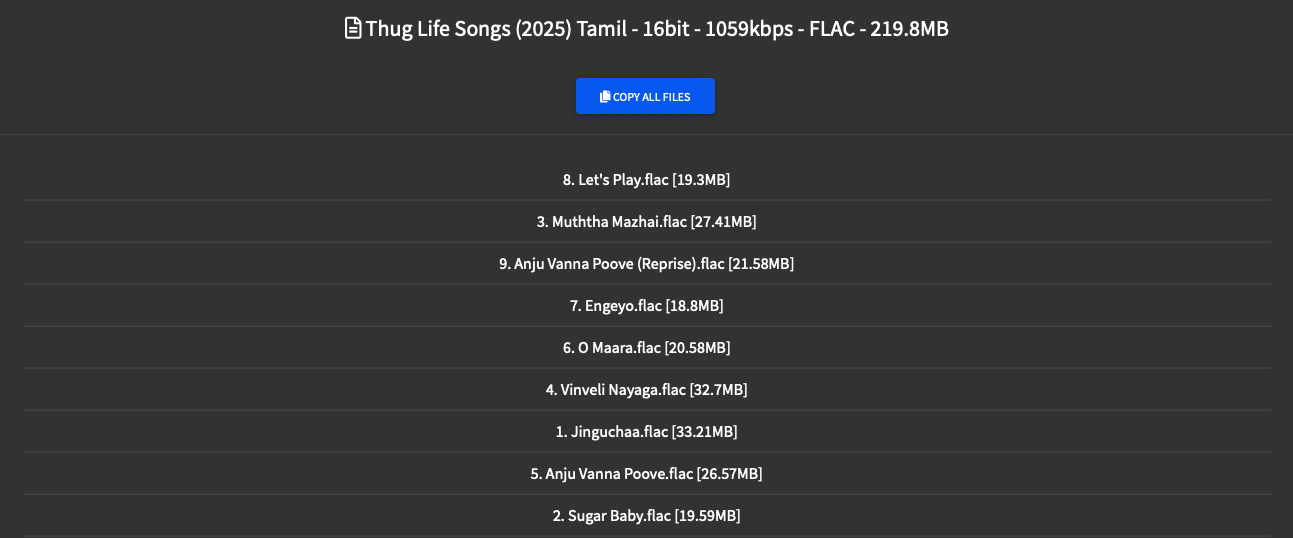Click the [21.58MB] size text
The height and width of the screenshot is (538, 1293).
pyautogui.click(x=762, y=264)
